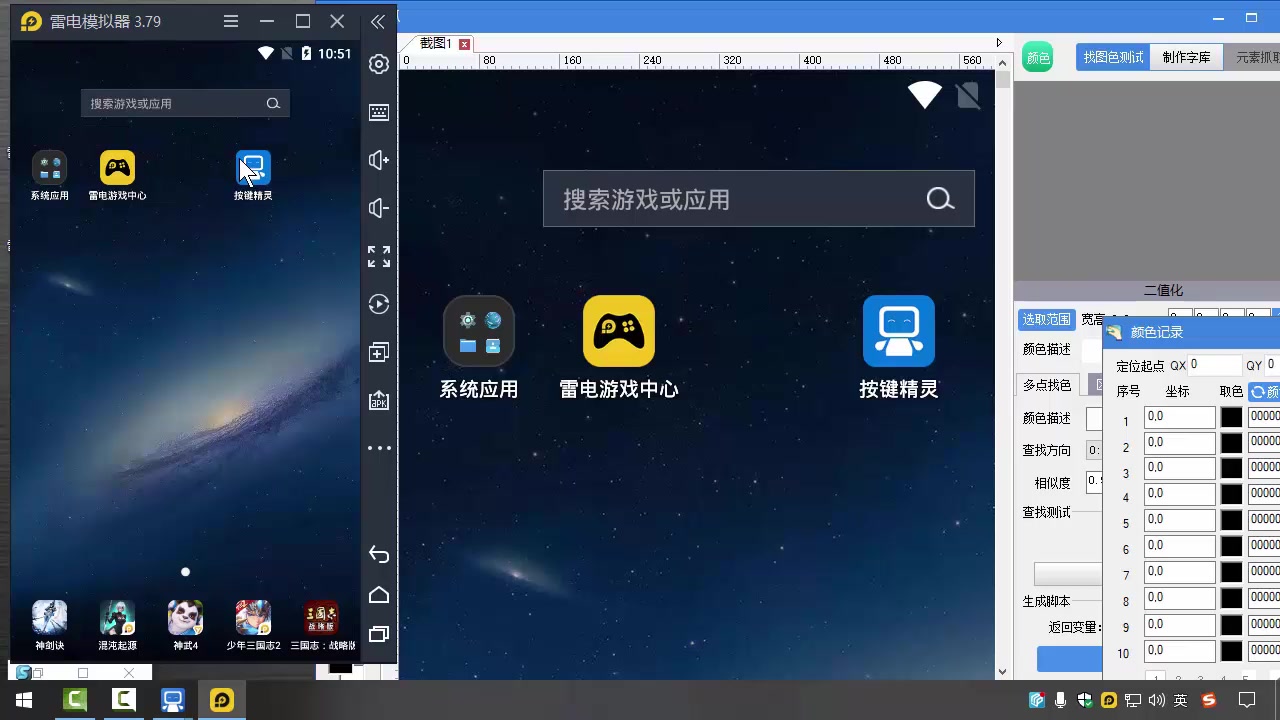Screen dimensions: 1280x720
Task: Click the fullscreen icon in emulator sidebar
Action: 378,257
